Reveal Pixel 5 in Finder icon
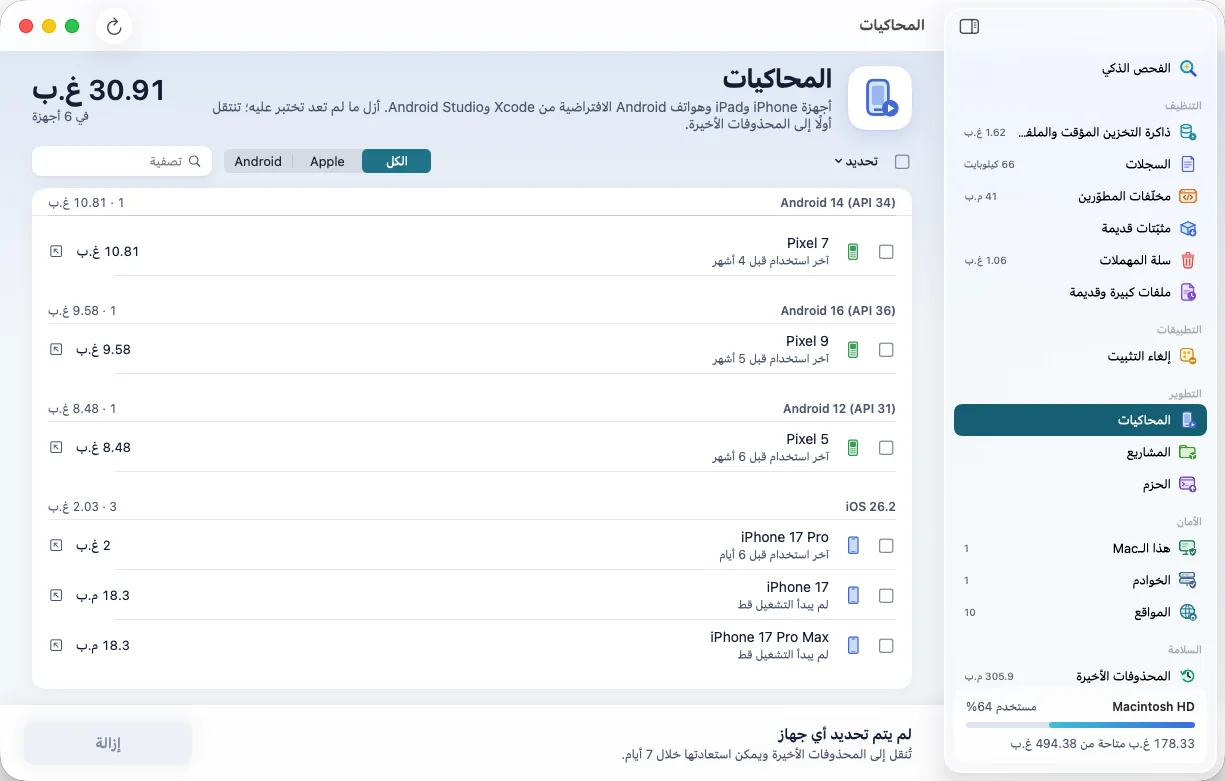This screenshot has width=1225, height=781. click(56, 448)
